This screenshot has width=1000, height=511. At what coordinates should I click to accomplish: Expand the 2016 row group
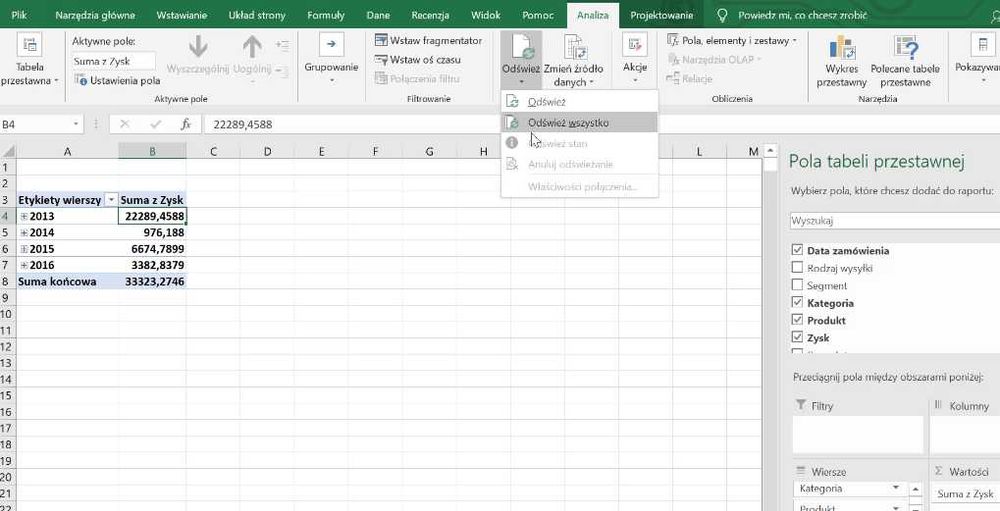[x=24, y=265]
